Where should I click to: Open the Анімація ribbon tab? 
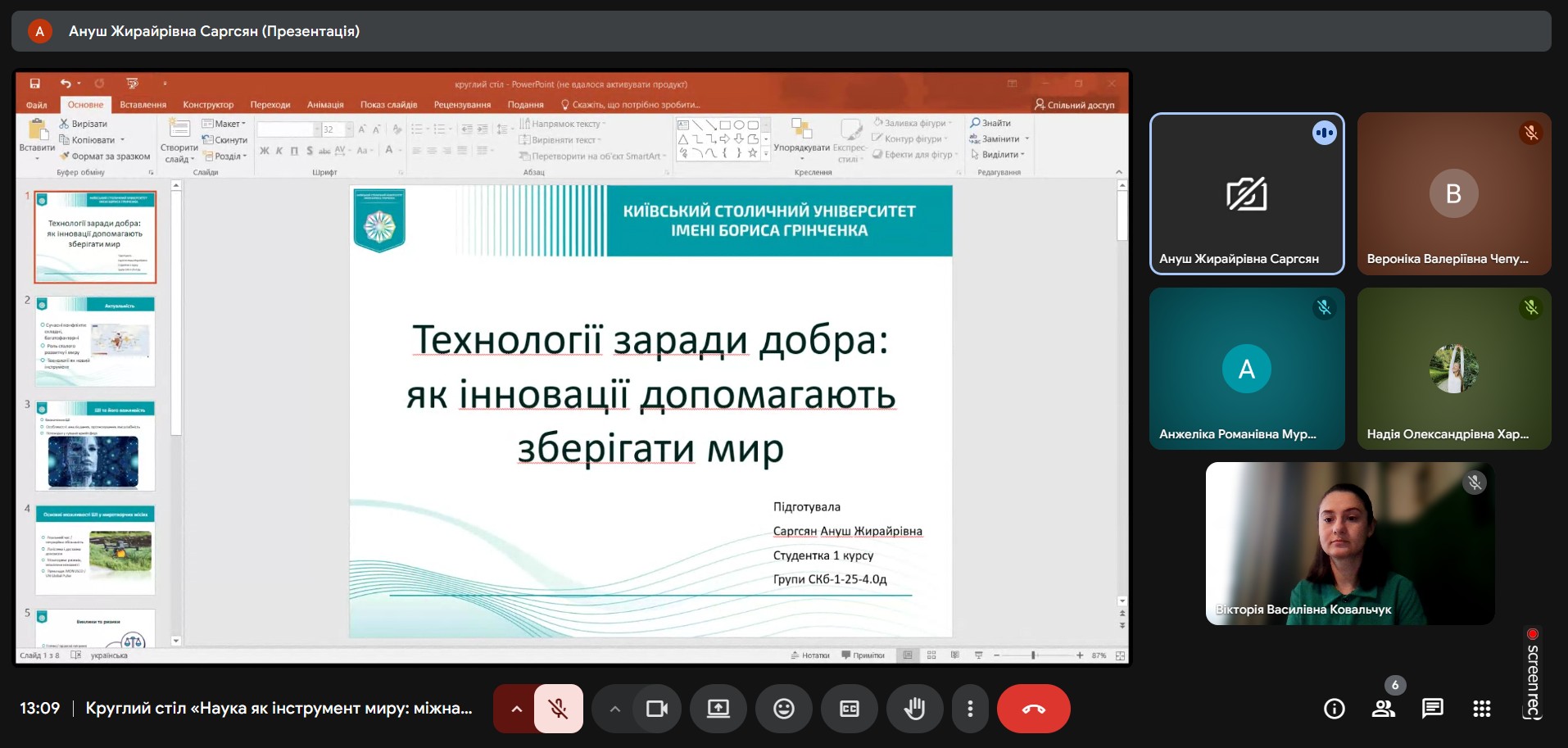325,105
